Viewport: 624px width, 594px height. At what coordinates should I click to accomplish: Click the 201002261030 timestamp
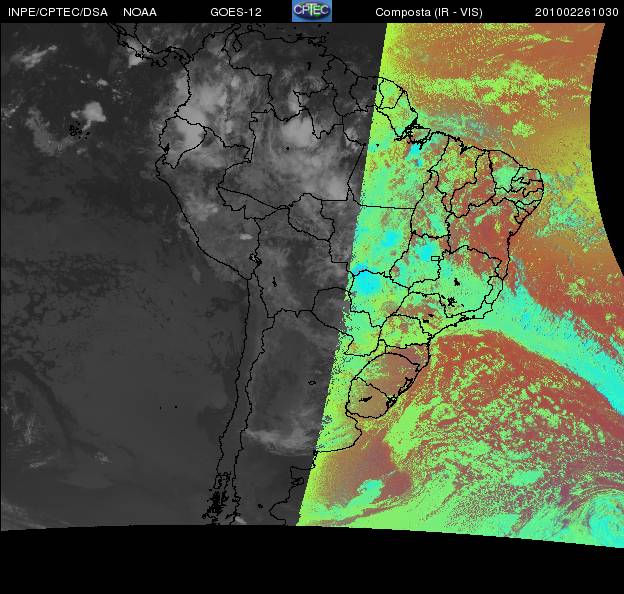[577, 12]
